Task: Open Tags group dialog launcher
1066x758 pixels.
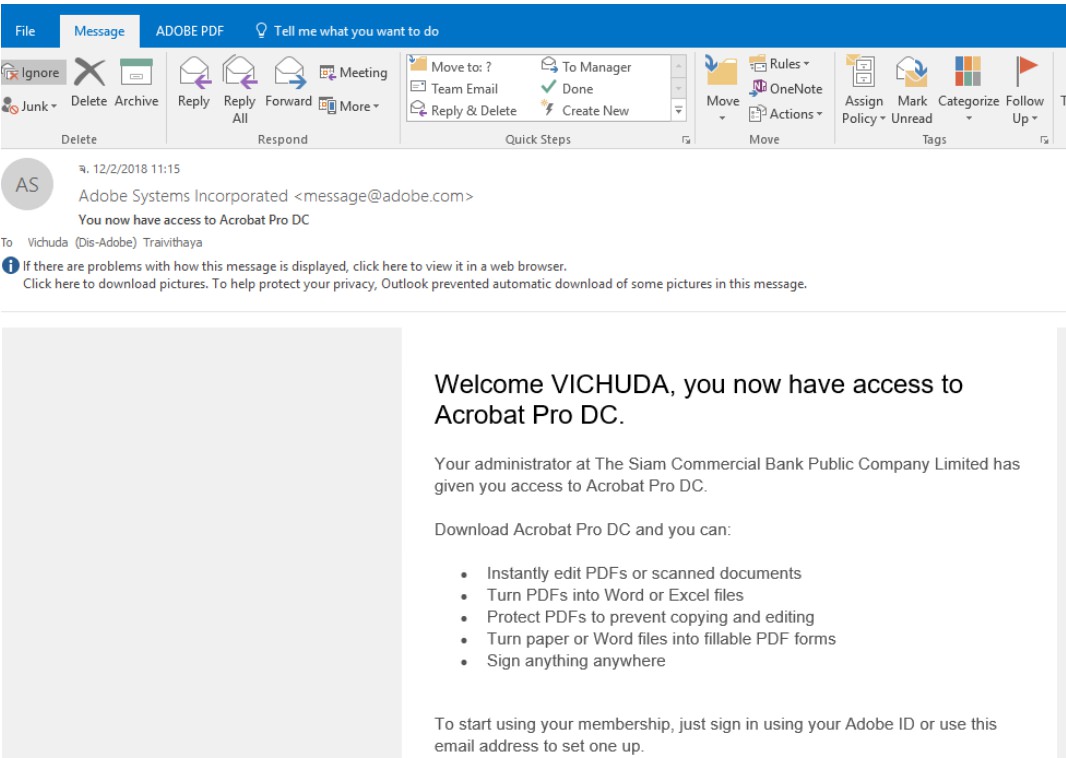Action: click(x=1044, y=139)
